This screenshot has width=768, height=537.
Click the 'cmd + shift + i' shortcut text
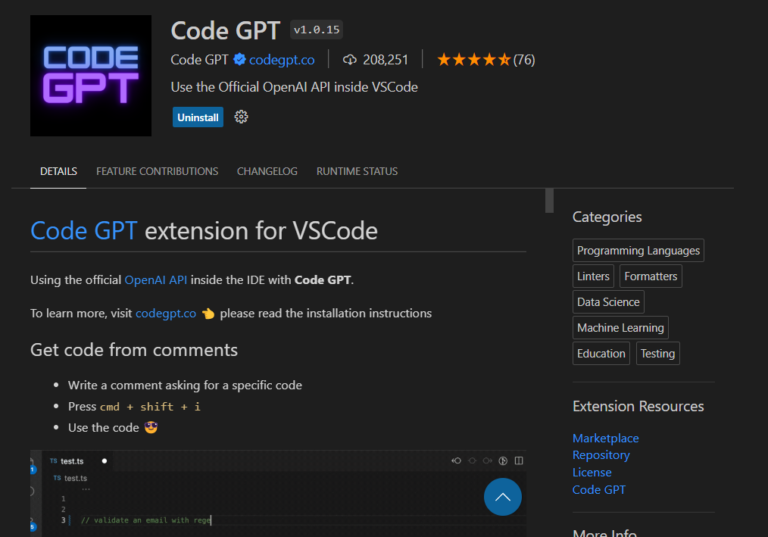tap(150, 407)
